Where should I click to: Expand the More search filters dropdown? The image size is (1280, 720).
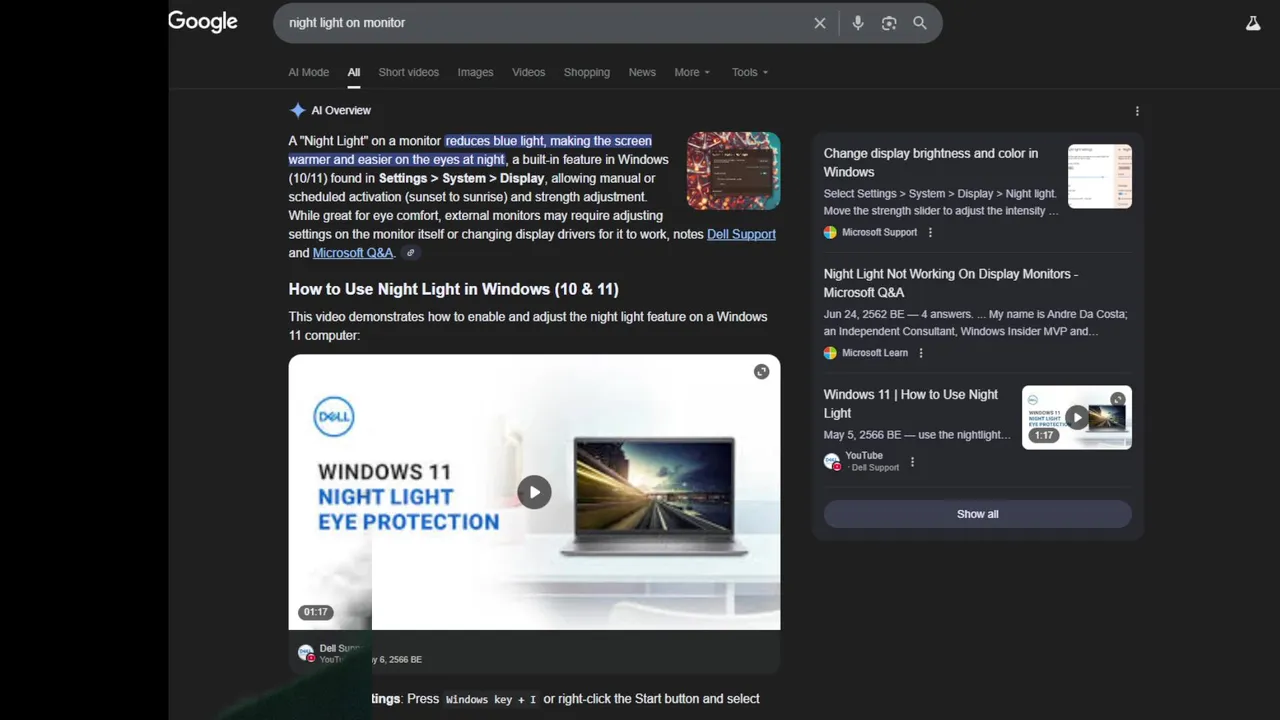coord(692,72)
